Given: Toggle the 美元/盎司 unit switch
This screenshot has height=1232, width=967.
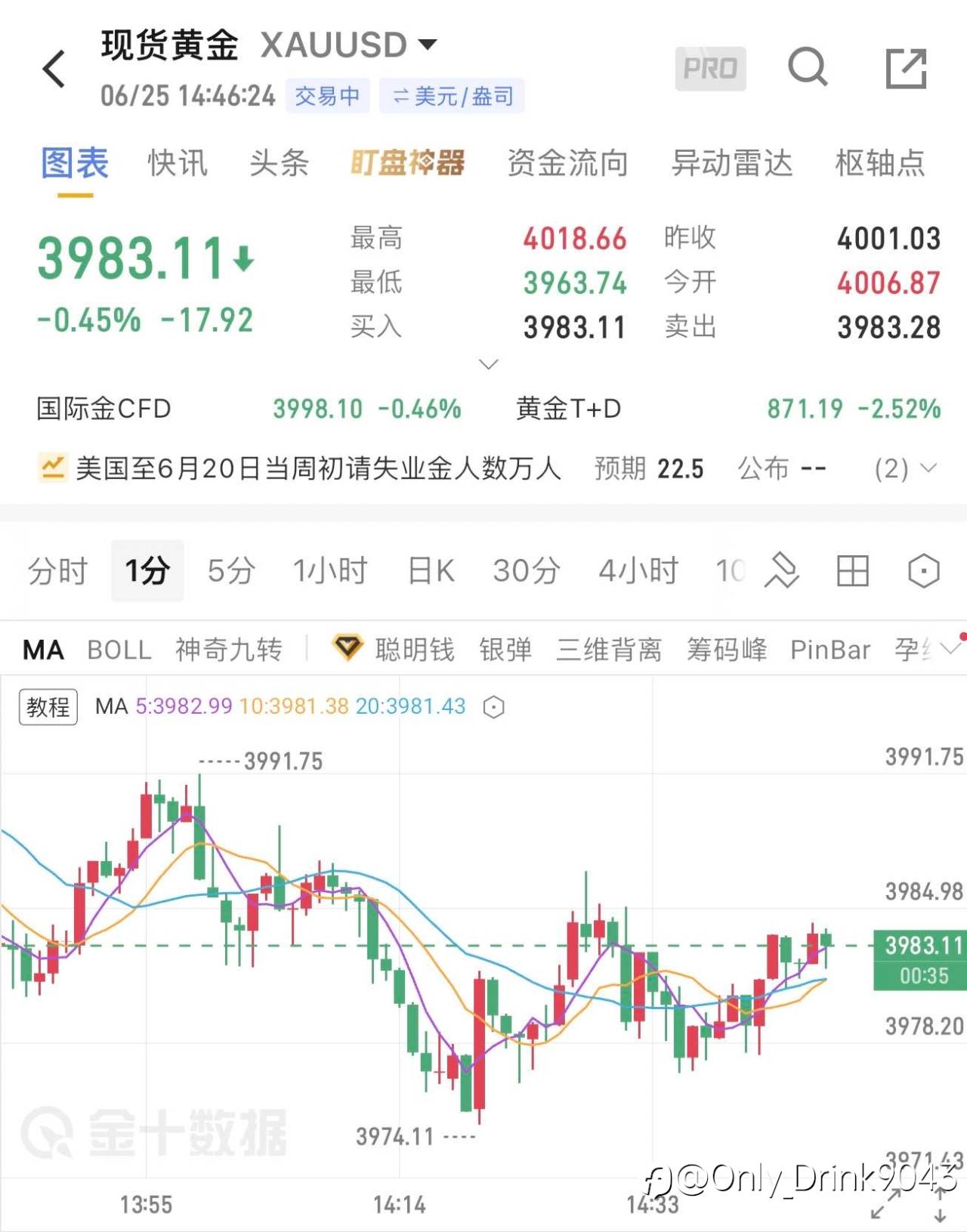Looking at the screenshot, I should [x=452, y=97].
